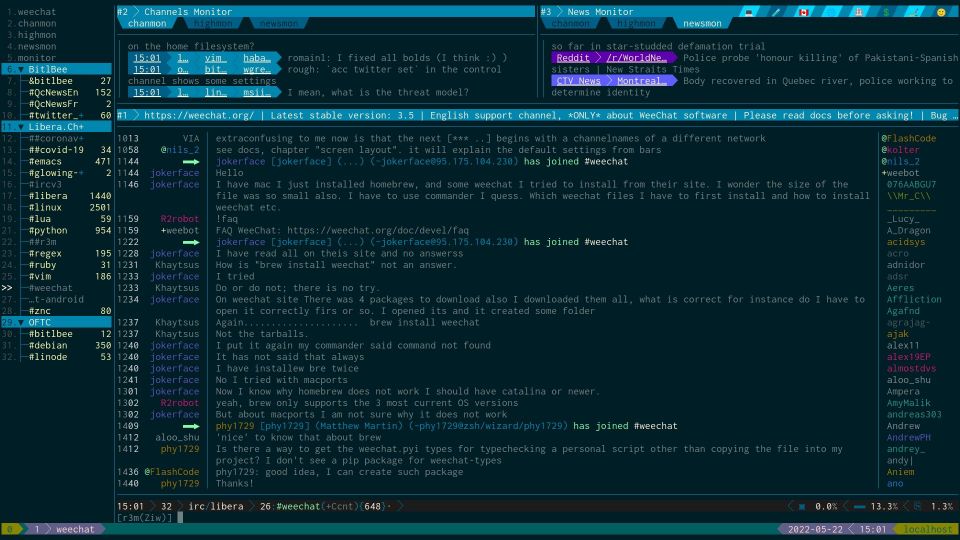Click the tmux session 0 indicator

pyautogui.click(x=10, y=529)
